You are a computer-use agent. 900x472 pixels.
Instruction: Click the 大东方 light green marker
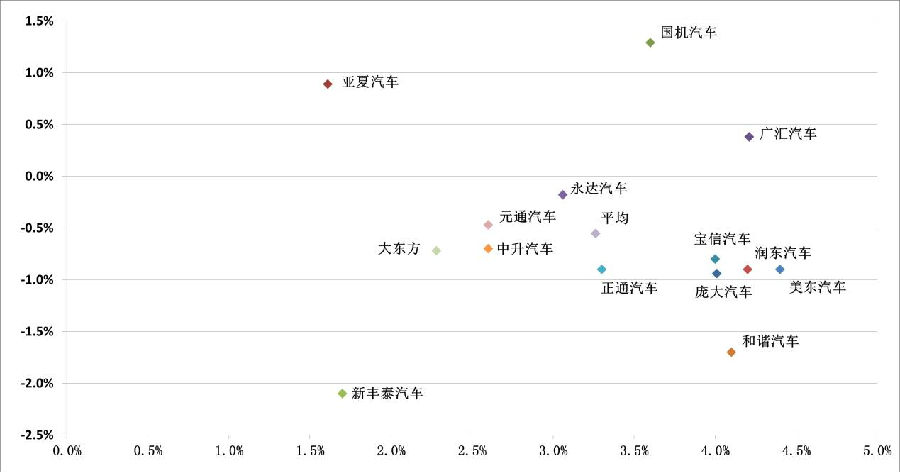pyautogui.click(x=436, y=251)
